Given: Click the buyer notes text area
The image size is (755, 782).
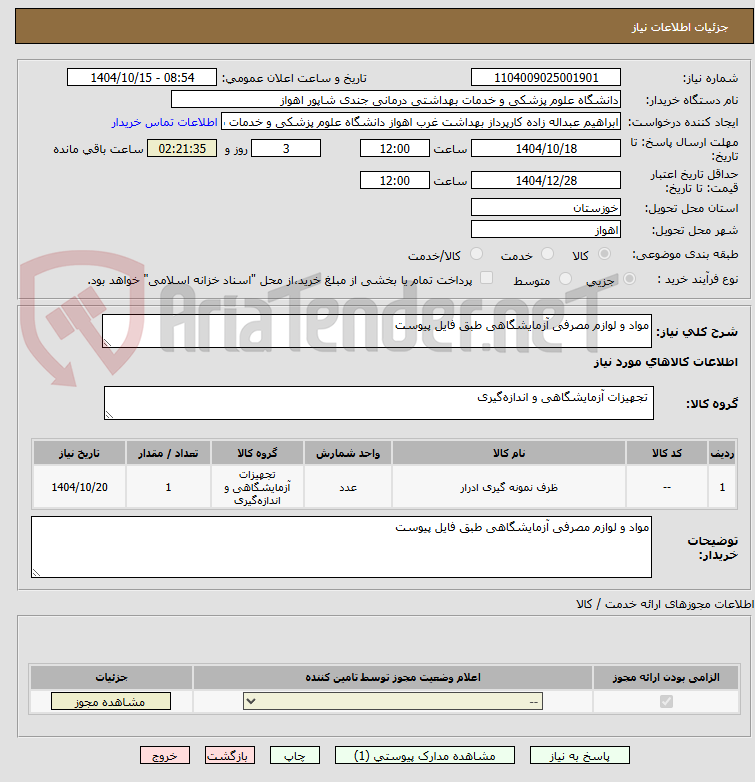Looking at the screenshot, I should tap(342, 547).
